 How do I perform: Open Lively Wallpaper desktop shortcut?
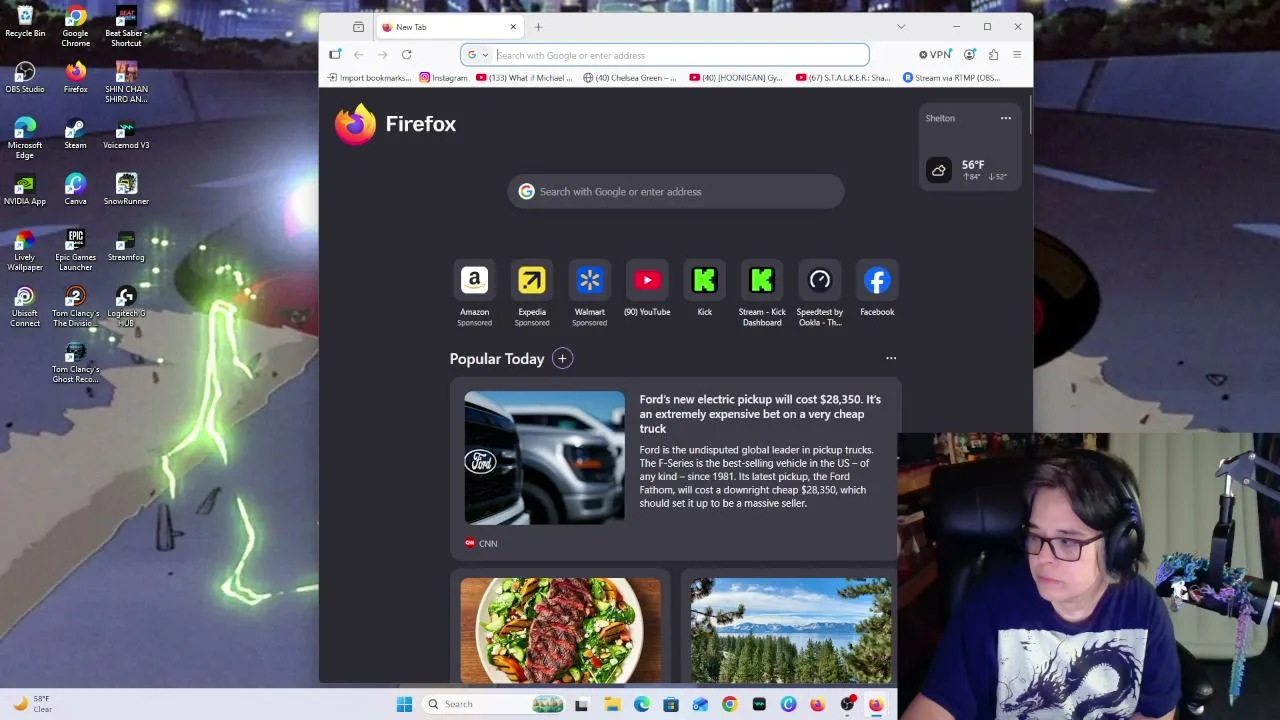[25, 250]
